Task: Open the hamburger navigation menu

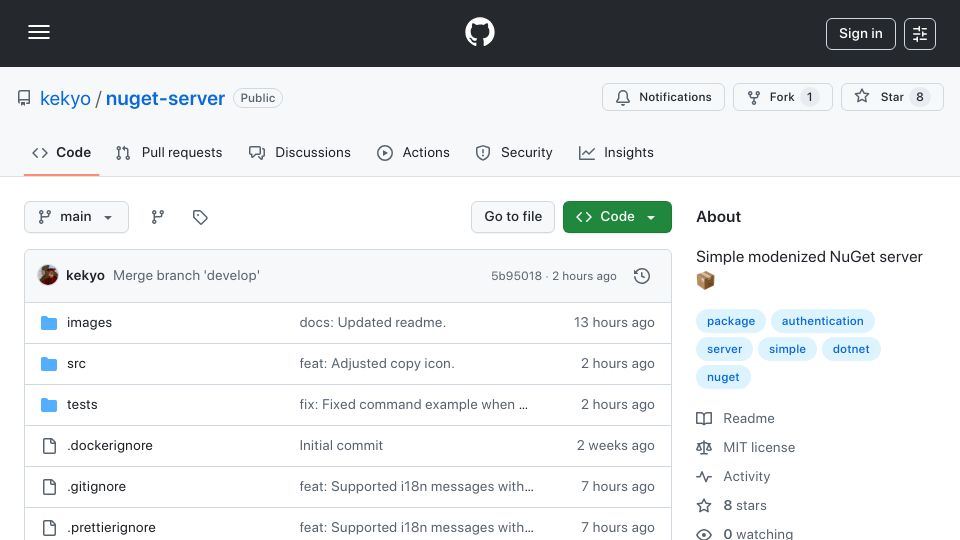Action: (39, 32)
